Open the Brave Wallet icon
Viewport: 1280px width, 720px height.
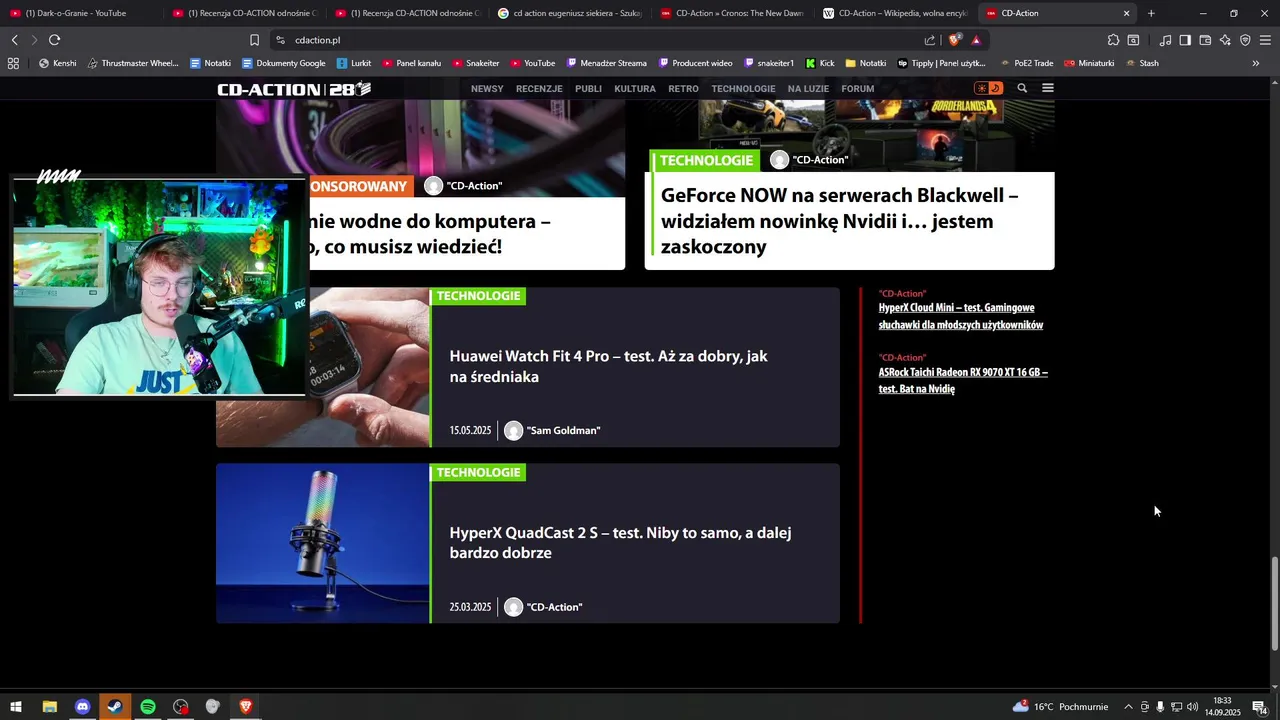tap(1205, 40)
